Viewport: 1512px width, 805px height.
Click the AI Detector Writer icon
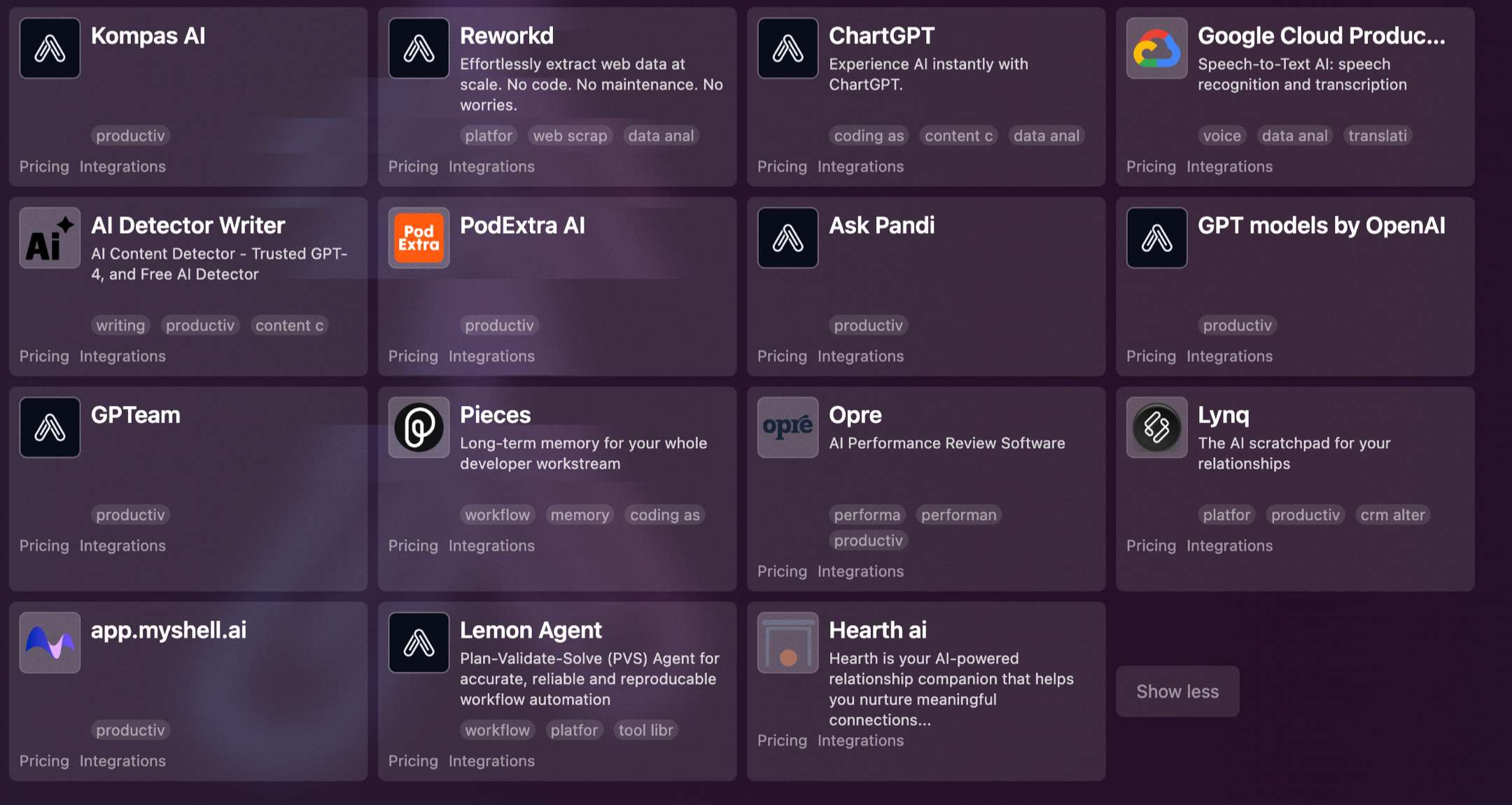(50, 238)
